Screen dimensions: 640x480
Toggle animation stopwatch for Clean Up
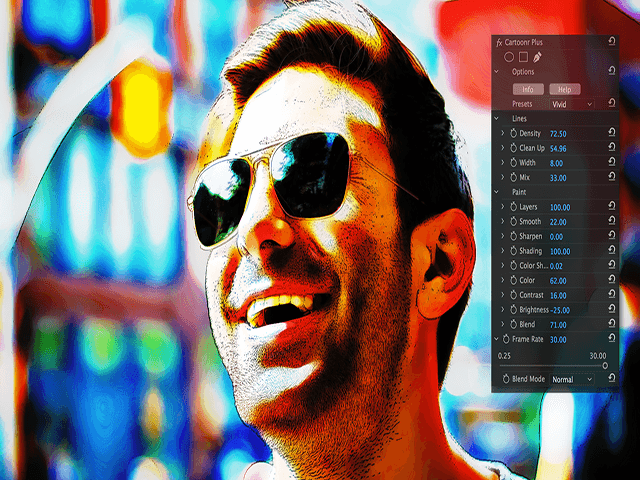[x=513, y=148]
